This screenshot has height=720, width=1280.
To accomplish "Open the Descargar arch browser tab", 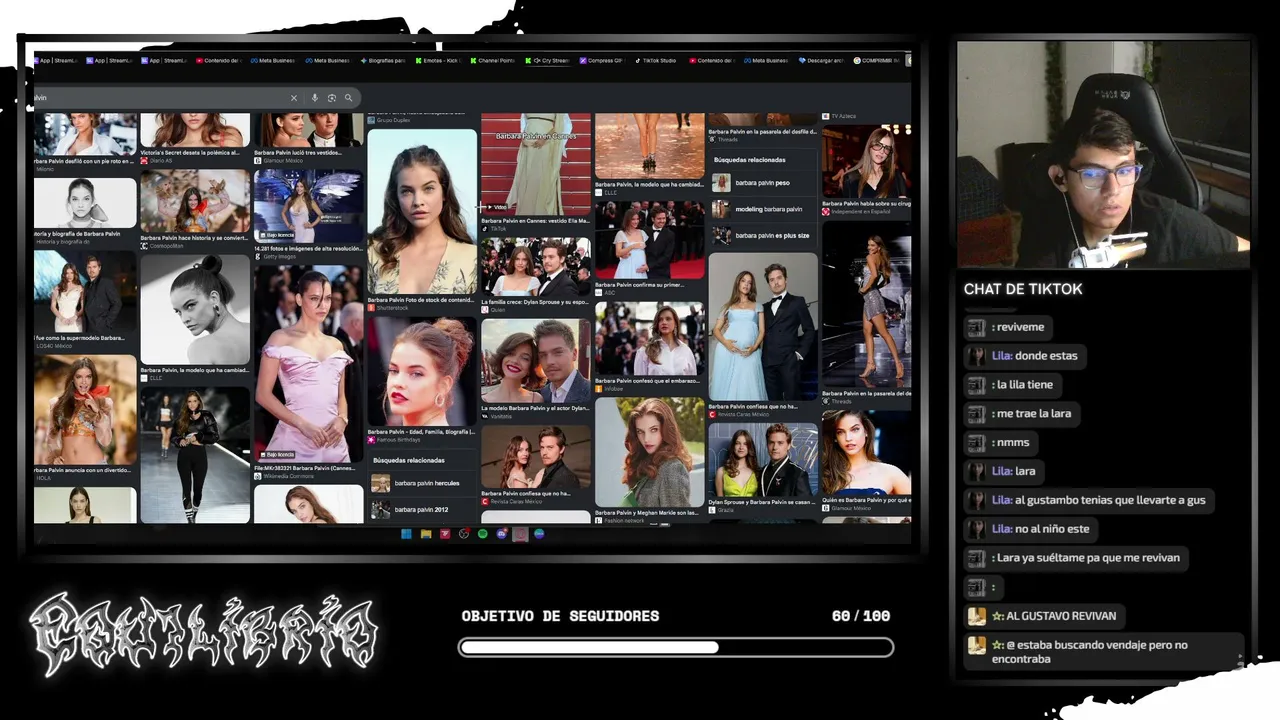I will tap(822, 61).
